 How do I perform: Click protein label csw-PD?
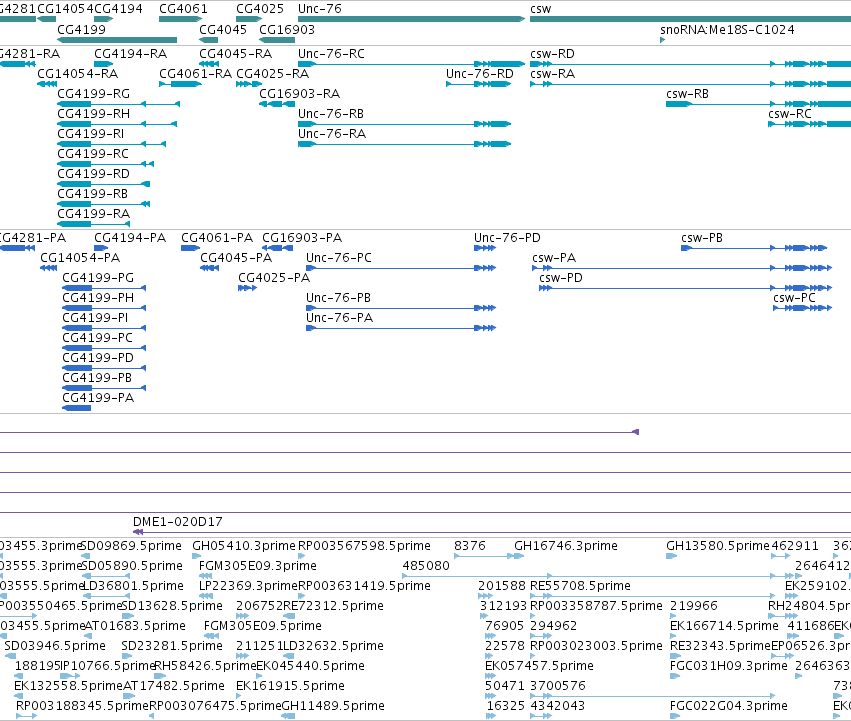coord(561,279)
